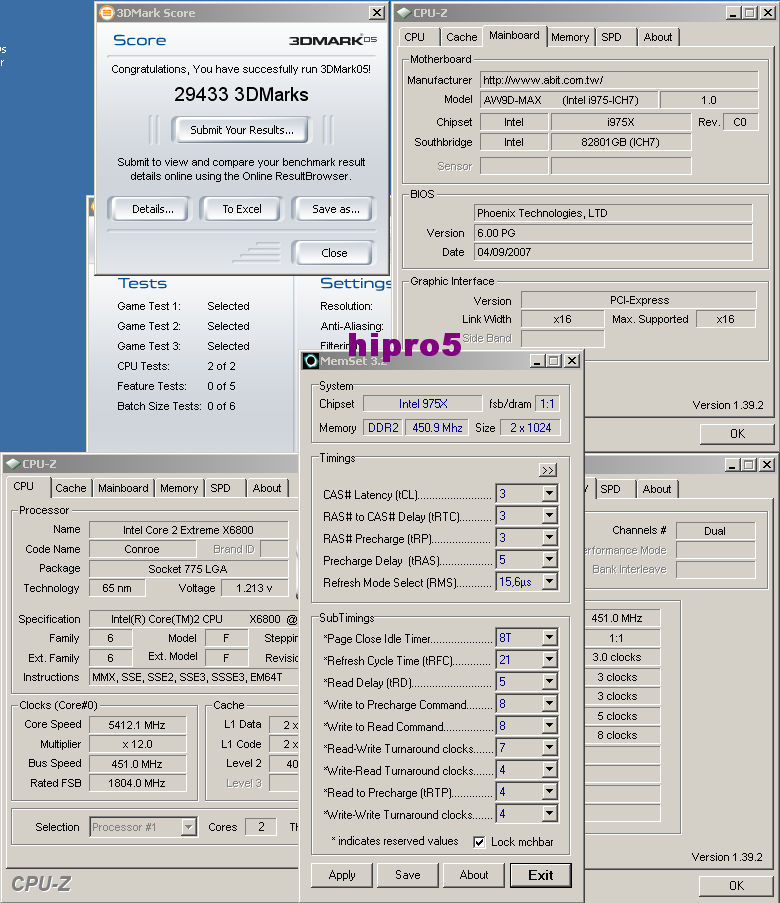Screen dimensions: 780x903
Task: Click the CPU-Z icon in top-right window title
Action: pos(404,13)
